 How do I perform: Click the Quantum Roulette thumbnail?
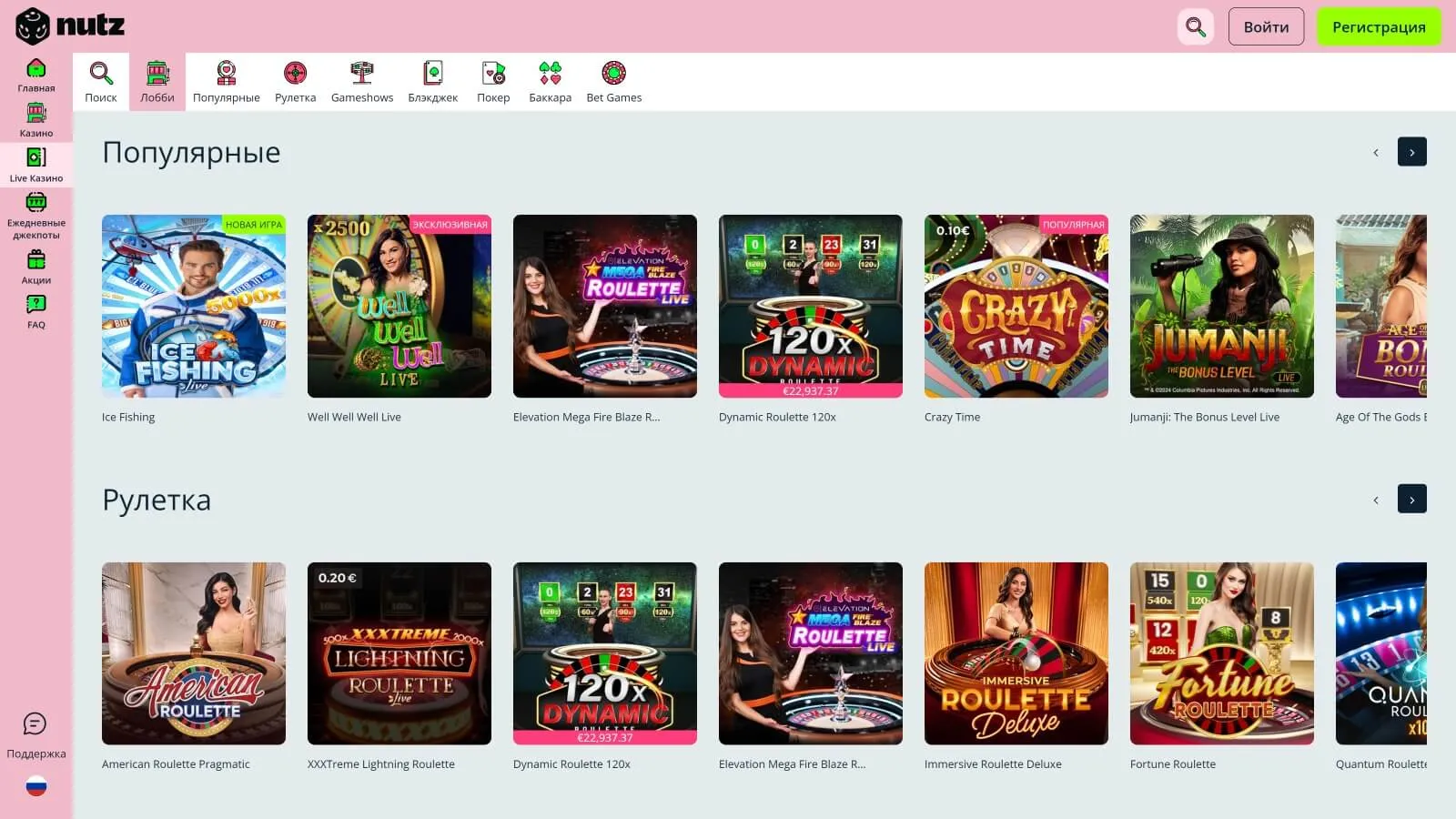click(x=1381, y=653)
